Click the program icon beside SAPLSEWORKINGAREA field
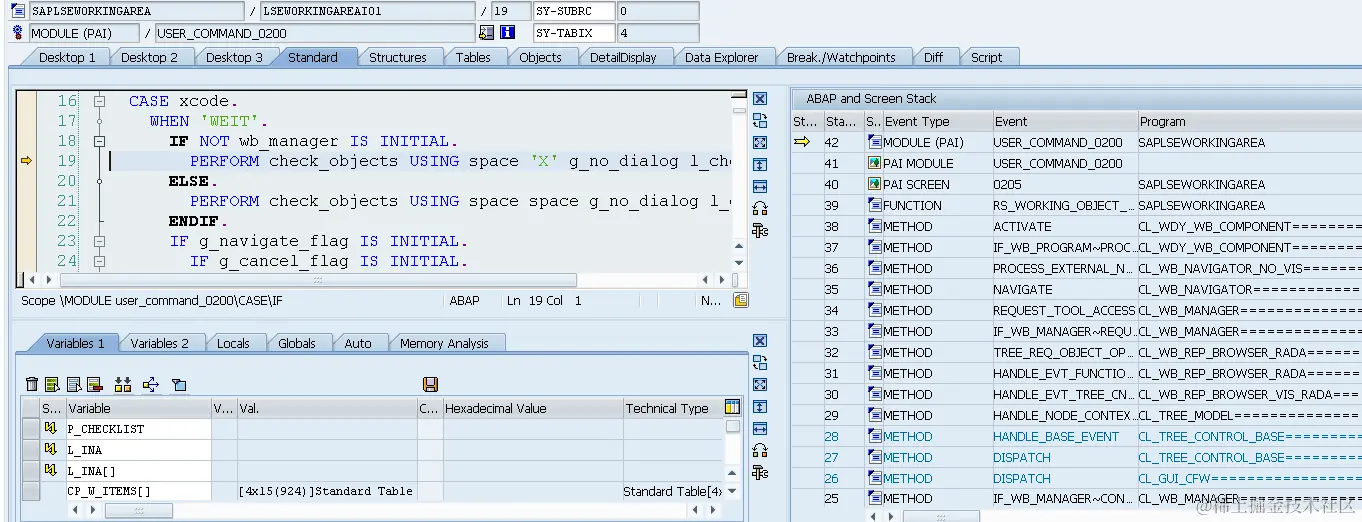 [x=18, y=11]
